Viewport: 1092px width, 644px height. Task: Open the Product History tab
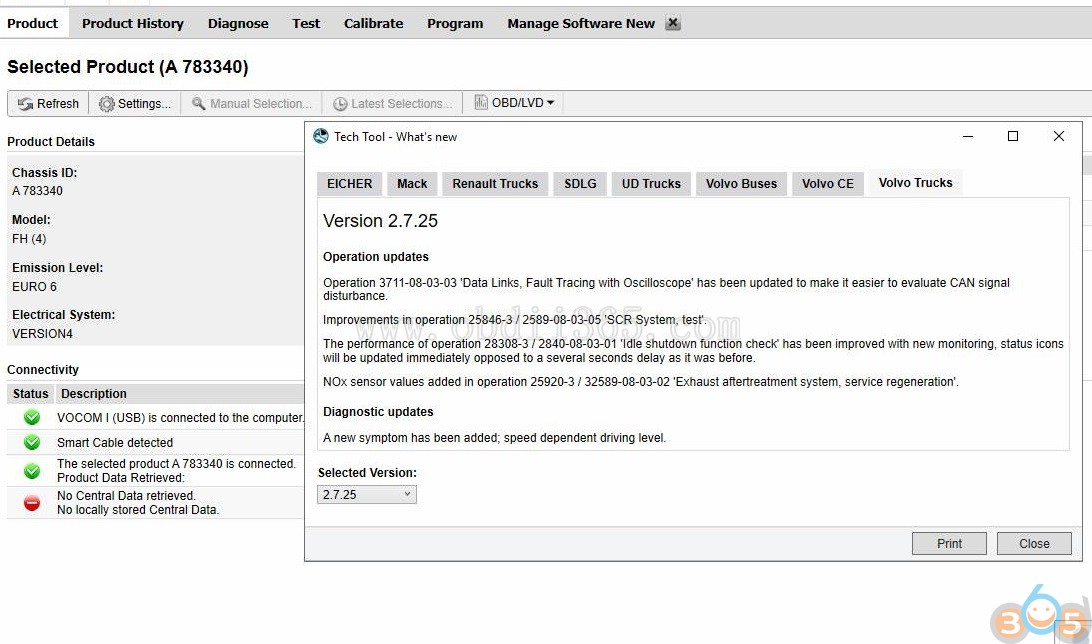click(x=132, y=23)
